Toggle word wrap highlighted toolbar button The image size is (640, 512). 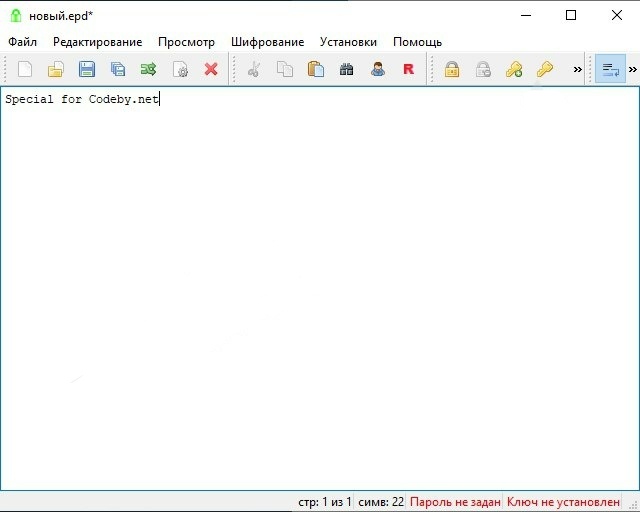coord(610,69)
